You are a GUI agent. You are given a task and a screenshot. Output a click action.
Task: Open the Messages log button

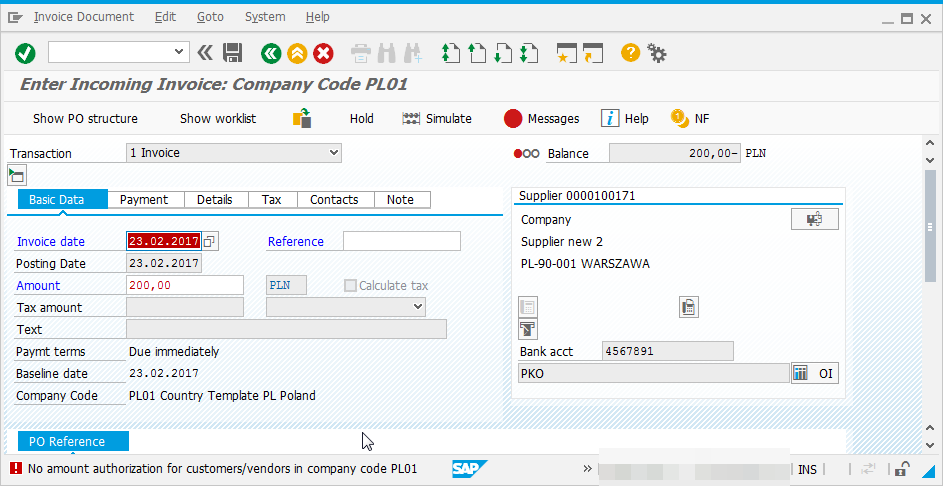click(x=541, y=118)
